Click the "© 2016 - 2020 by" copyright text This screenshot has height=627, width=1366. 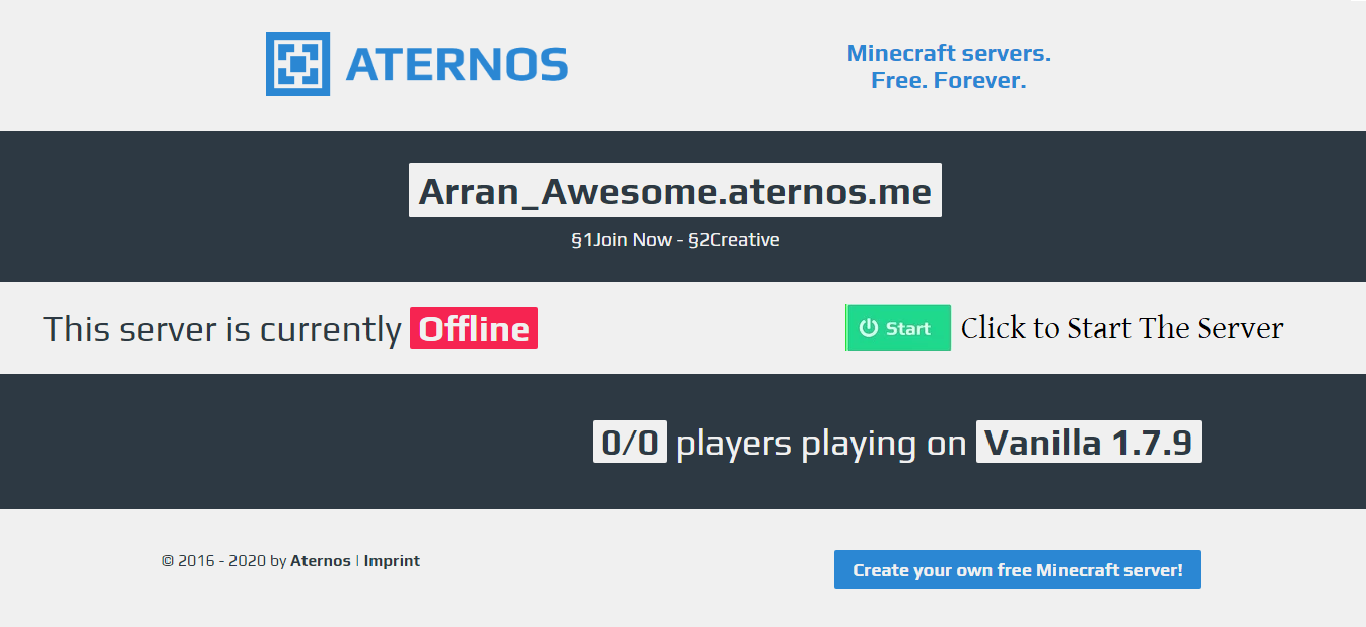pos(224,561)
